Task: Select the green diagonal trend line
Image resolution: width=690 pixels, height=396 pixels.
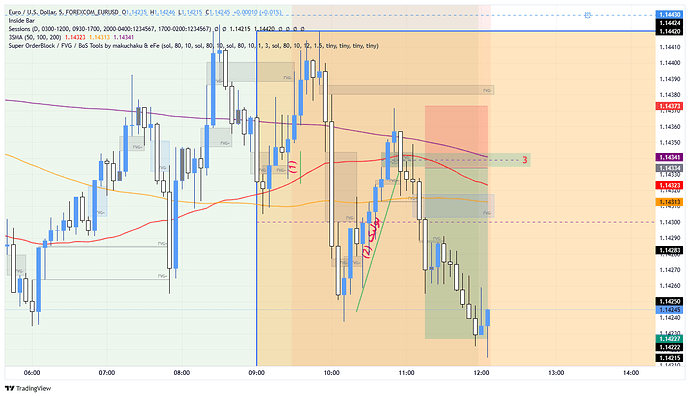Action: (378, 242)
